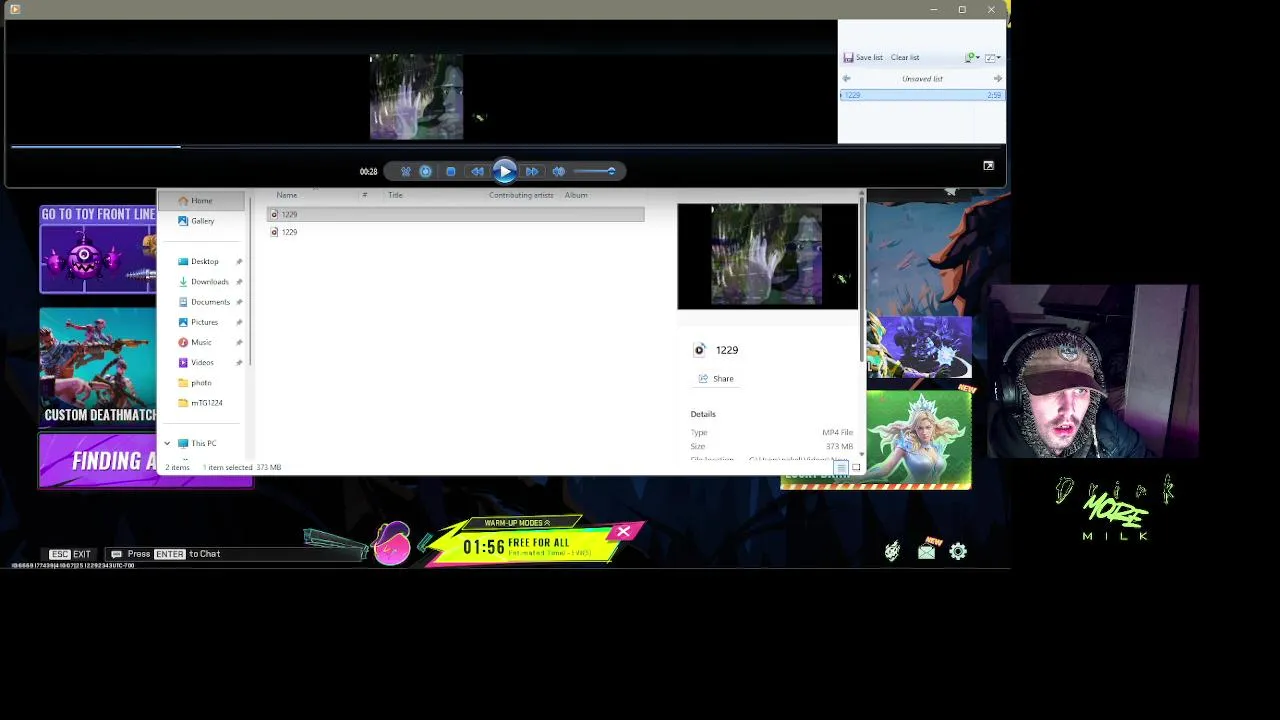Image resolution: width=1280 pixels, height=720 pixels.
Task: Switch File Explorer to details view icon
Action: point(842,467)
